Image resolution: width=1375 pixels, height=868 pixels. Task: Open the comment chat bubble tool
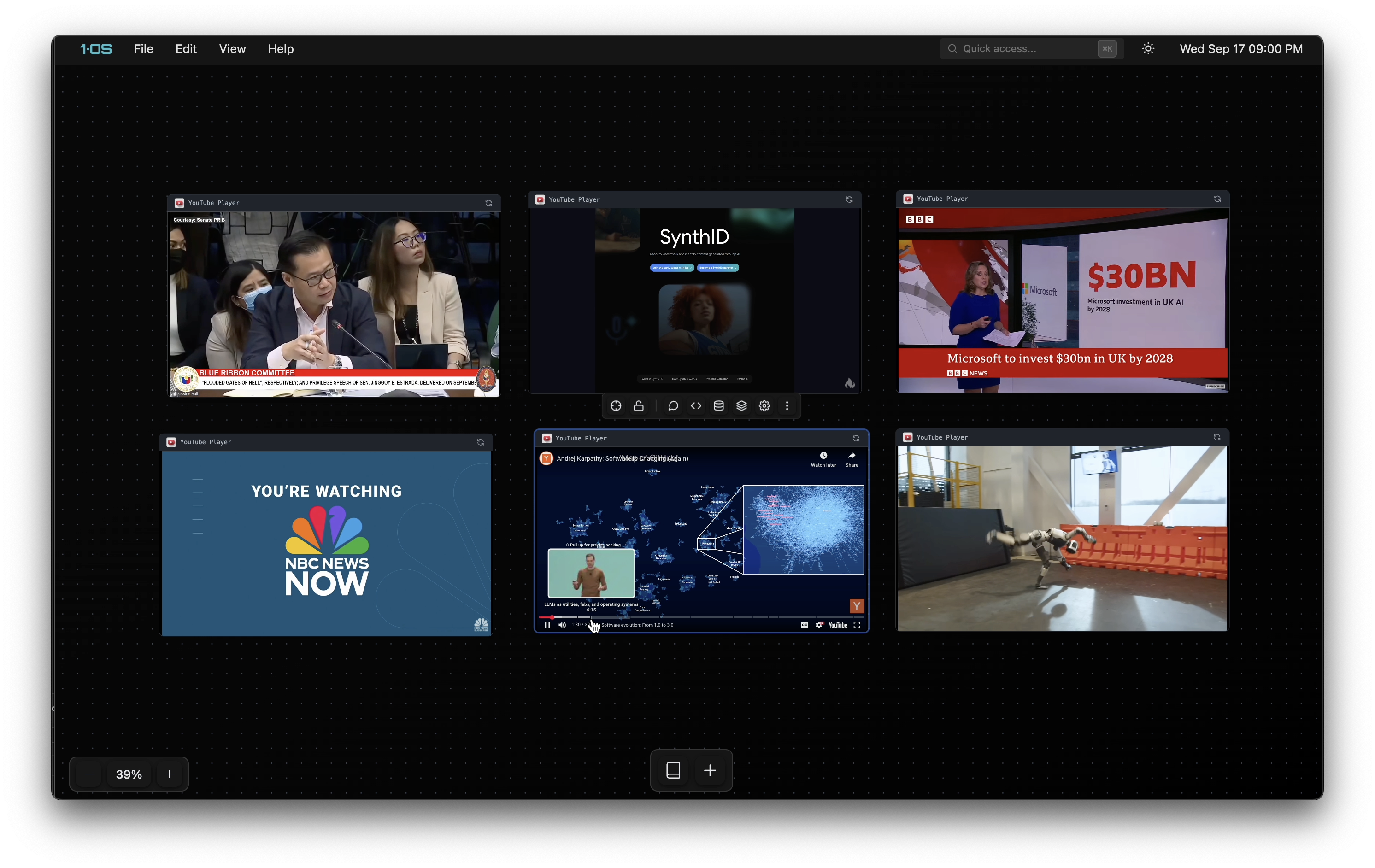(673, 406)
